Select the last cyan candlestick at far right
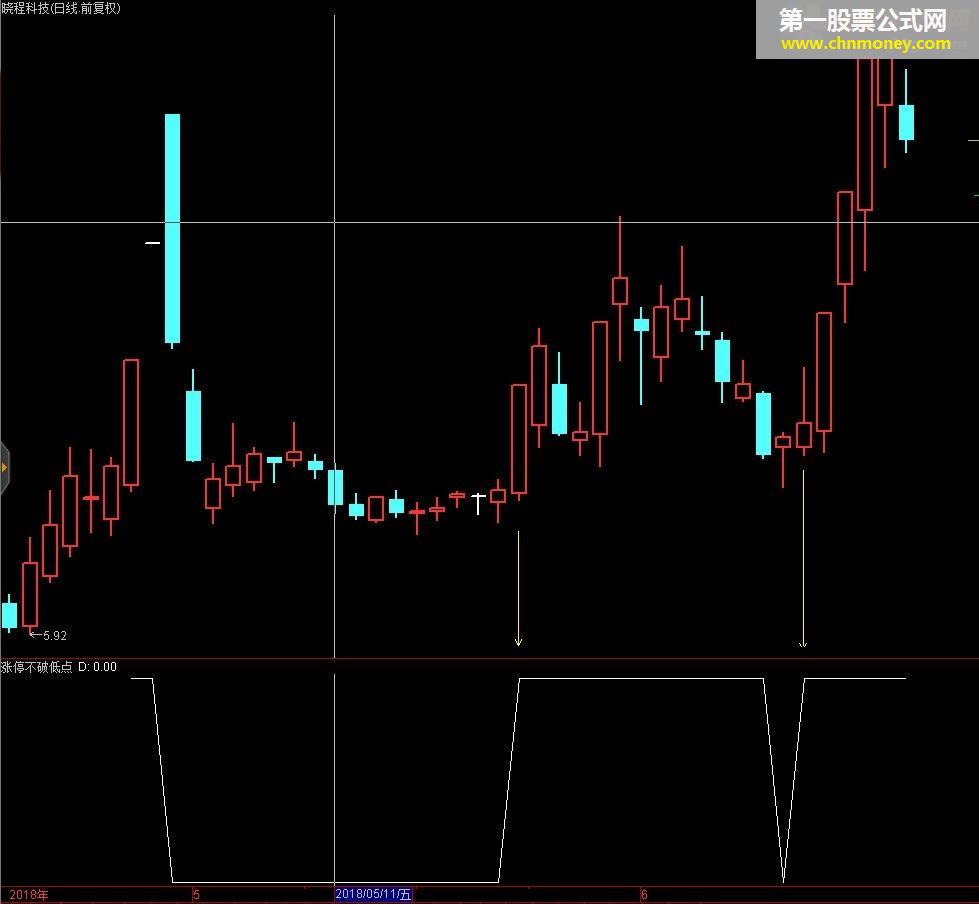This screenshot has height=904, width=979. click(x=906, y=112)
